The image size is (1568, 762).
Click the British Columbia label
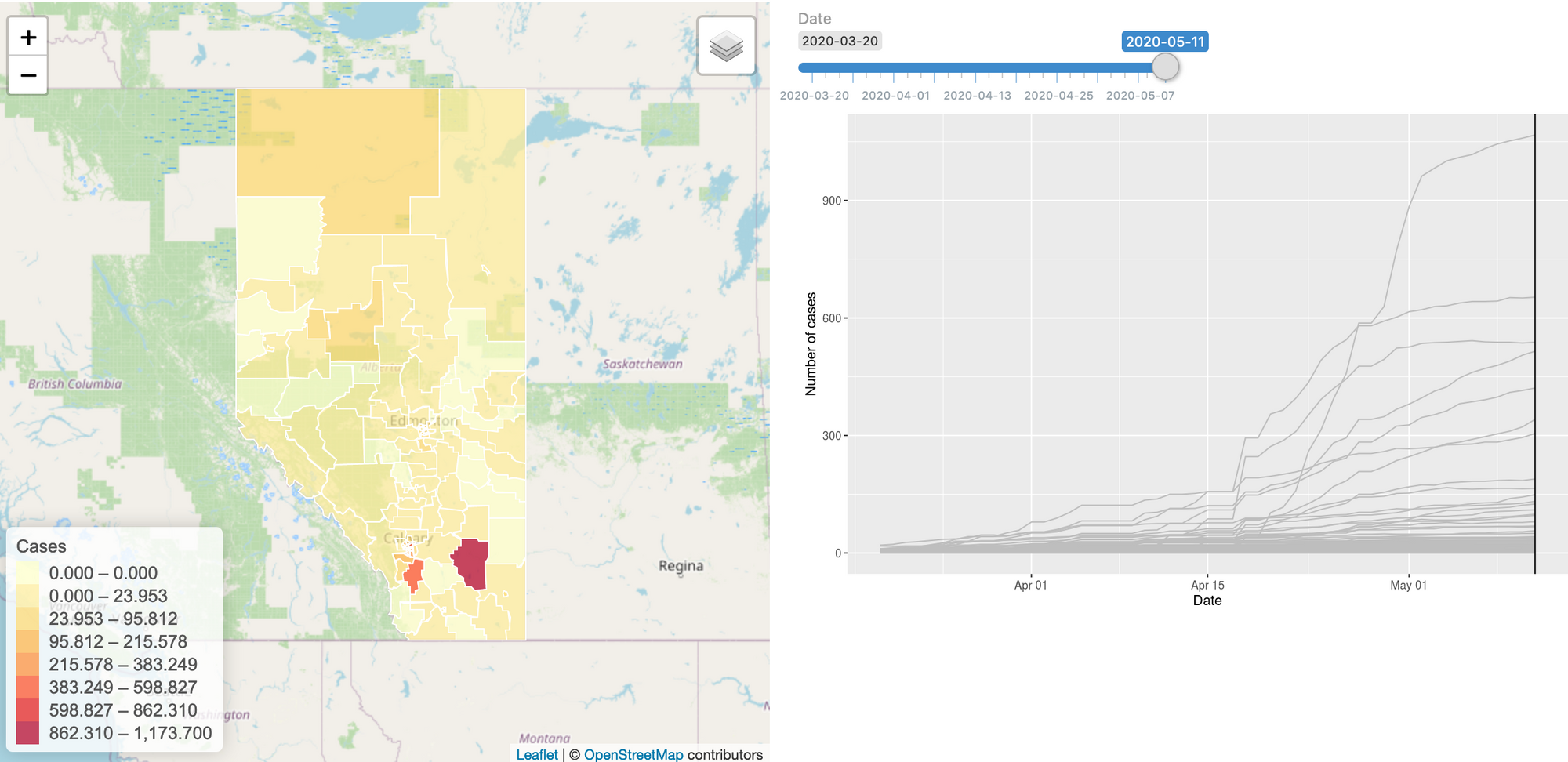click(75, 384)
